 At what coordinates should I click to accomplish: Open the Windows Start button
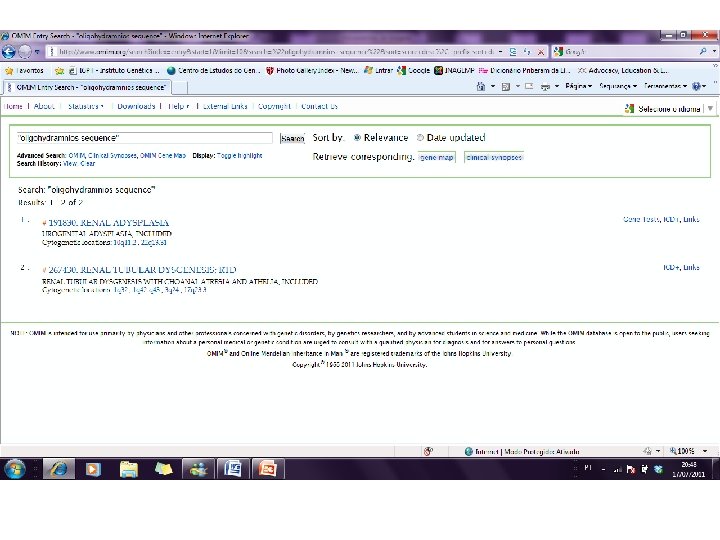pyautogui.click(x=15, y=469)
